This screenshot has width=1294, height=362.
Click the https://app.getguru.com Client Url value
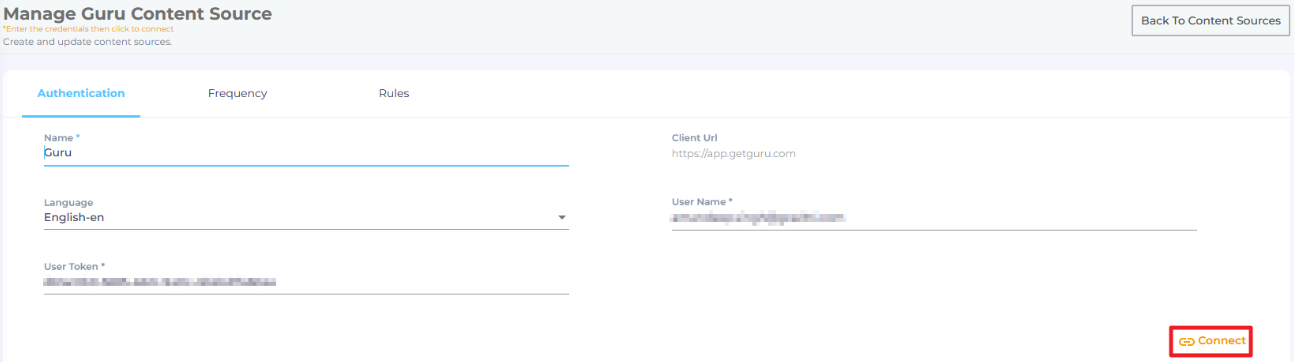click(733, 154)
